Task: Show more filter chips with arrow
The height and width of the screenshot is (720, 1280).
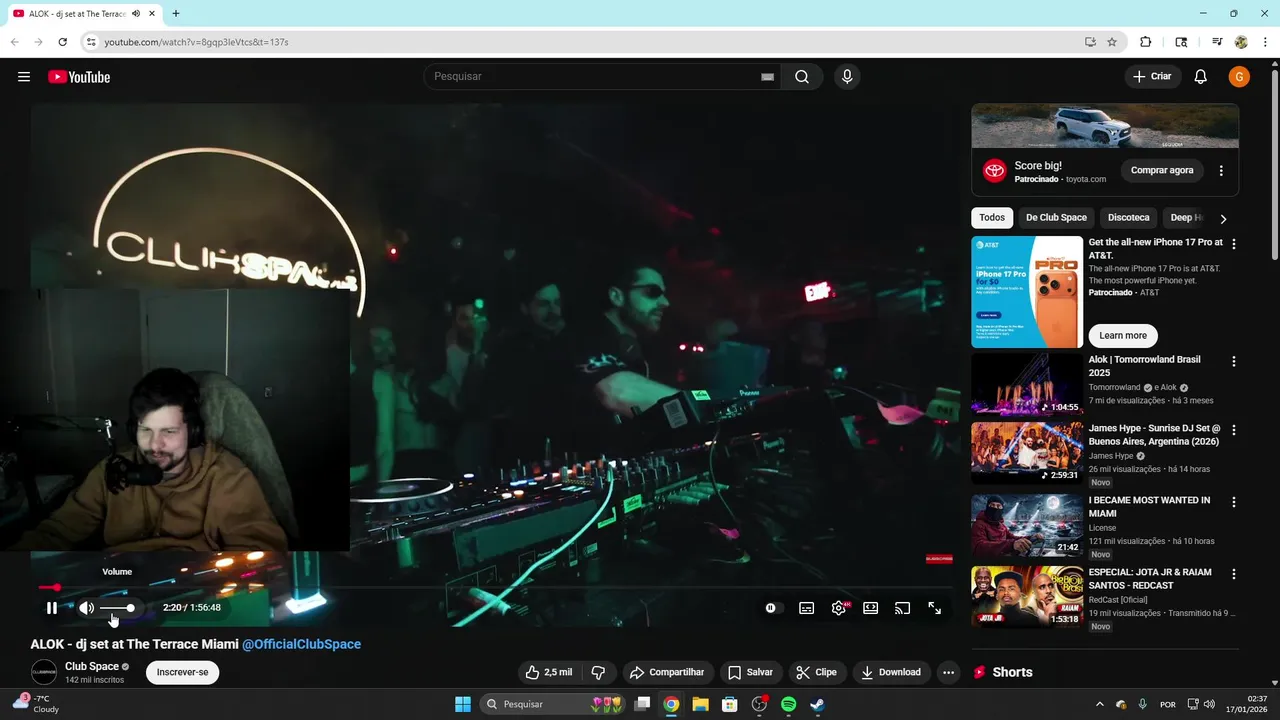Action: point(1223,218)
